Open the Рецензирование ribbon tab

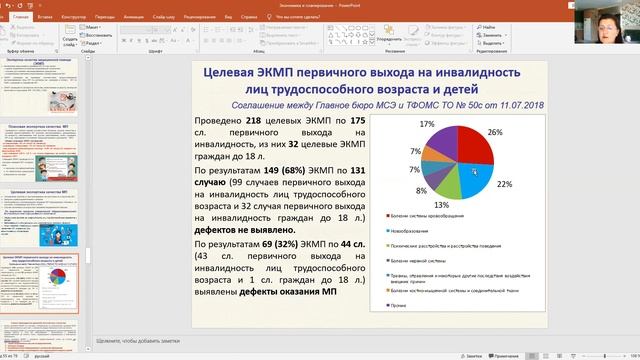(x=200, y=17)
